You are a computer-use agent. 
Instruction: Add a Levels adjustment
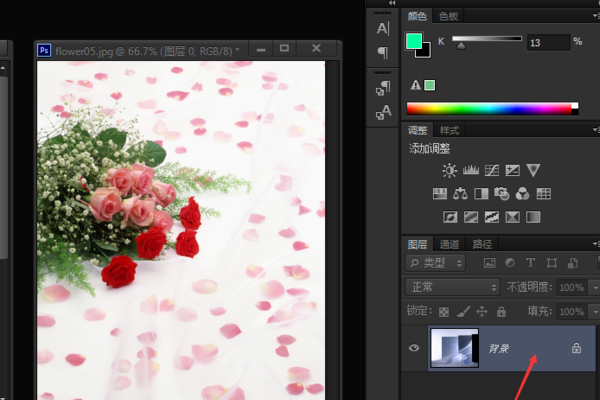(x=470, y=170)
